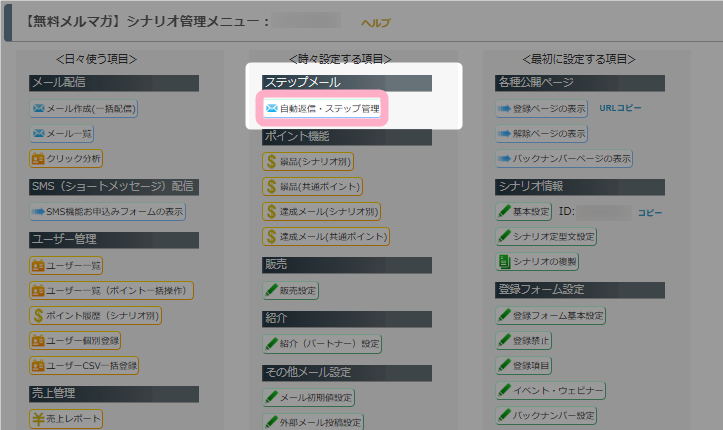Open 販売設定 button

(x=291, y=290)
